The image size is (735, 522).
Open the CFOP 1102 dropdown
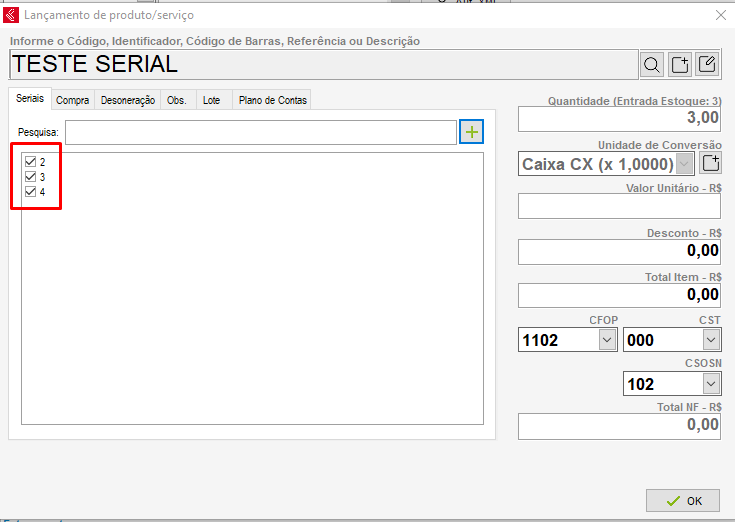click(x=607, y=340)
